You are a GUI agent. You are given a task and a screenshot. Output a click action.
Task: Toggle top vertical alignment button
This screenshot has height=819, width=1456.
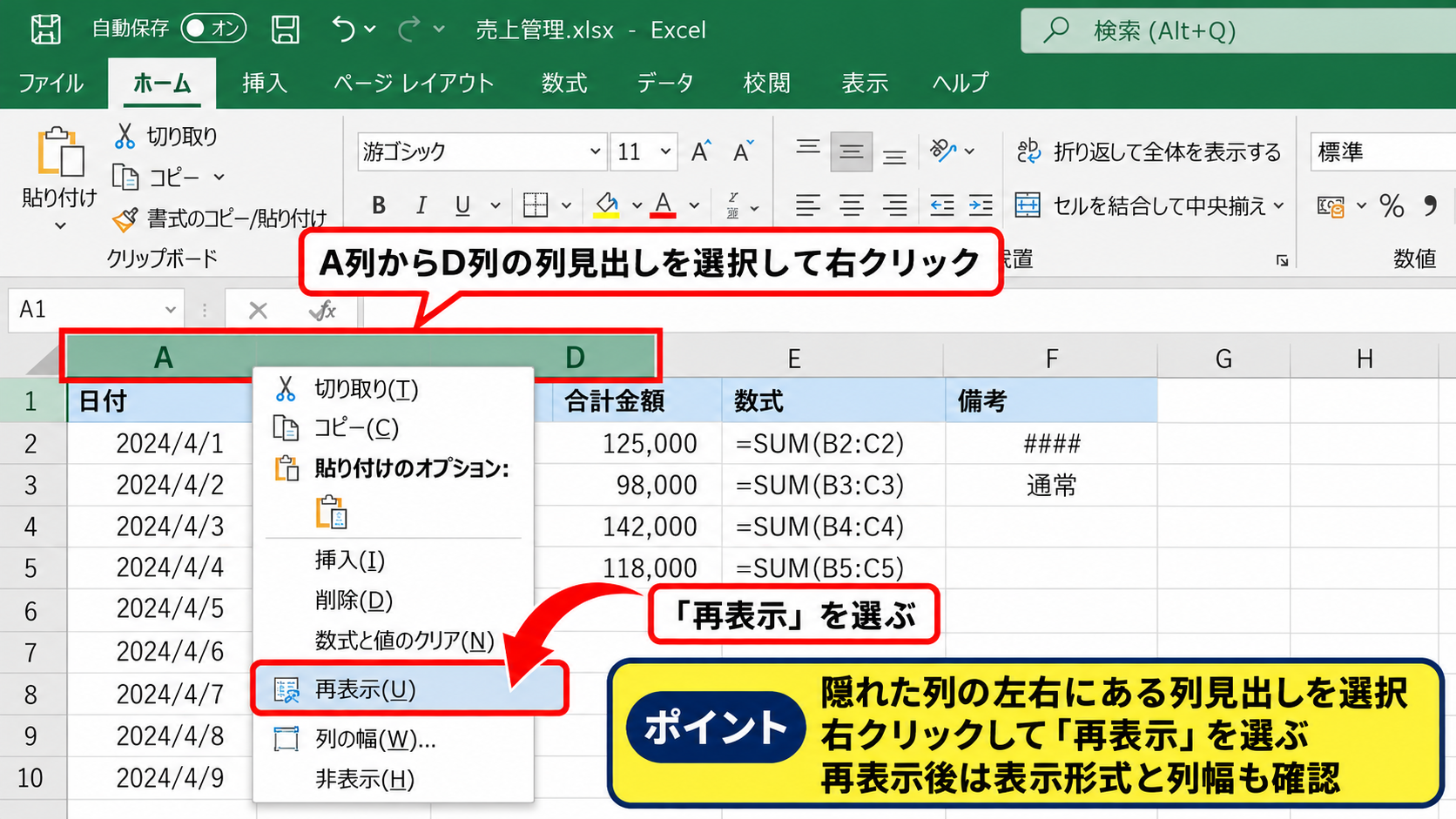(808, 150)
